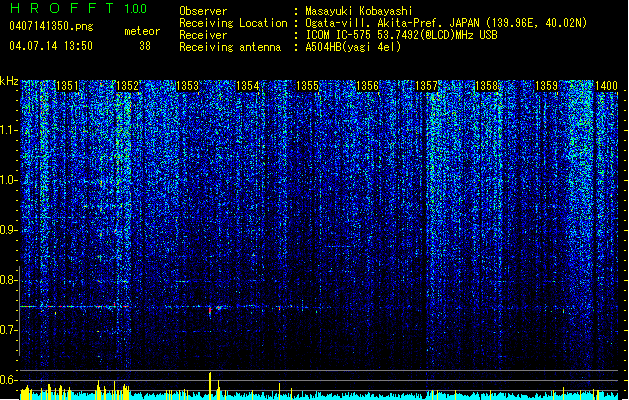Click the HROFFT 1.0.0 title text
Image resolution: width=629 pixels, height=400 pixels.
78,8
